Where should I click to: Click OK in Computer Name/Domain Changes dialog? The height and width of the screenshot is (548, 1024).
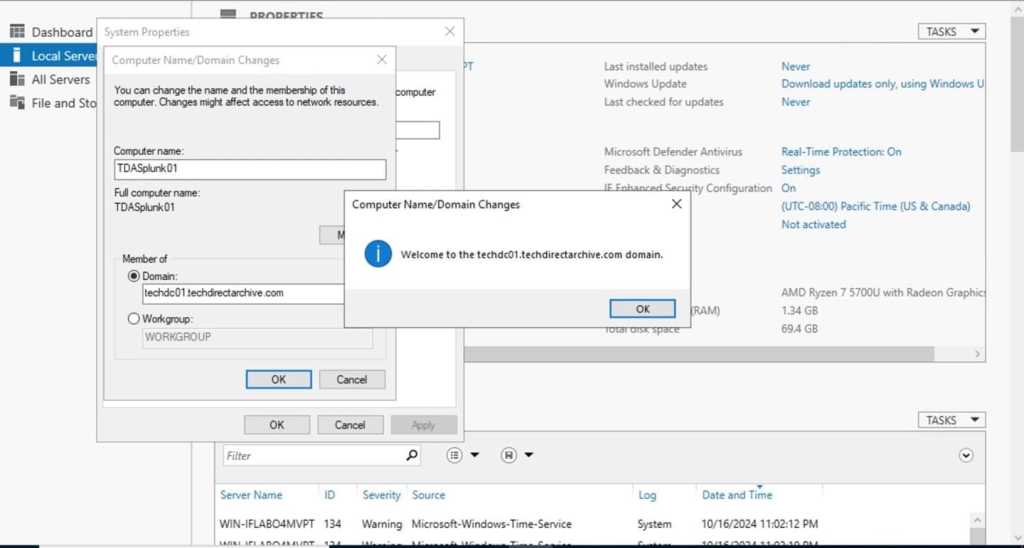pyautogui.click(x=278, y=379)
